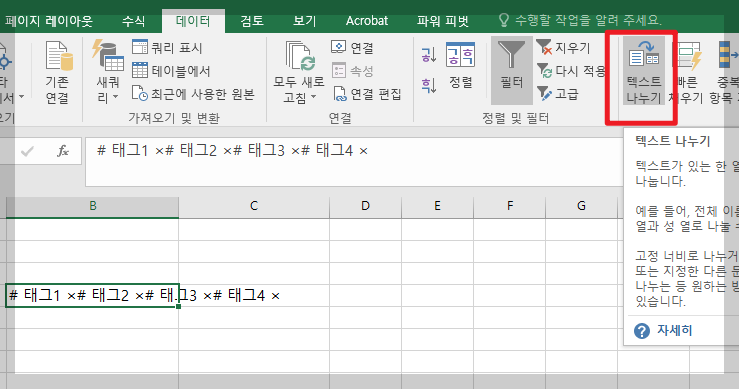Sort descending with the ㅎ-공 arrow icon
The height and width of the screenshot is (389, 739).
pos(428,85)
